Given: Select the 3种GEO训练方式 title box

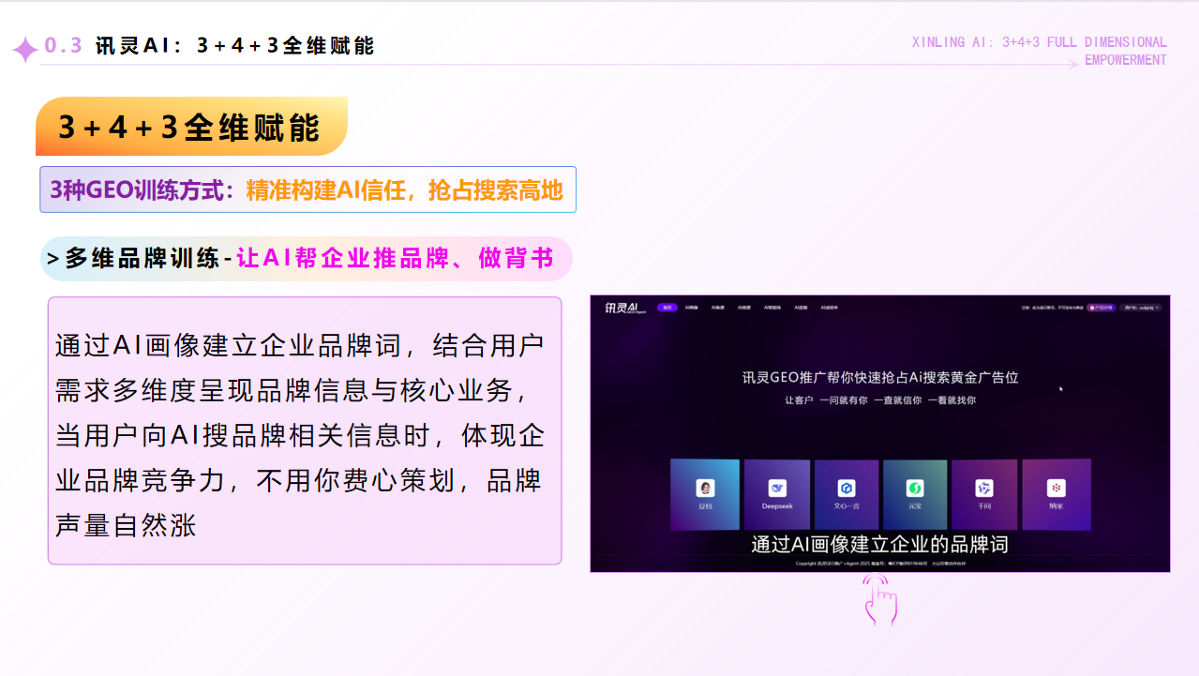Looking at the screenshot, I should pyautogui.click(x=307, y=189).
